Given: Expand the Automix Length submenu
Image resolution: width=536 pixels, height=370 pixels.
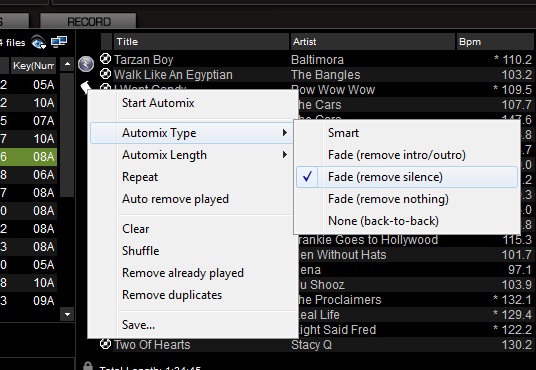Looking at the screenshot, I should tap(191, 155).
